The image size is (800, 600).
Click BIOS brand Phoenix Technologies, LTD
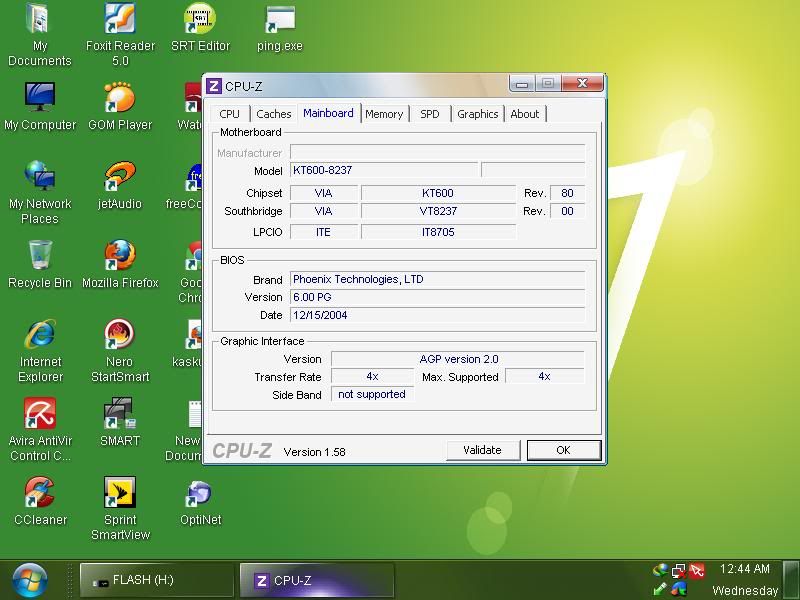pyautogui.click(x=437, y=279)
